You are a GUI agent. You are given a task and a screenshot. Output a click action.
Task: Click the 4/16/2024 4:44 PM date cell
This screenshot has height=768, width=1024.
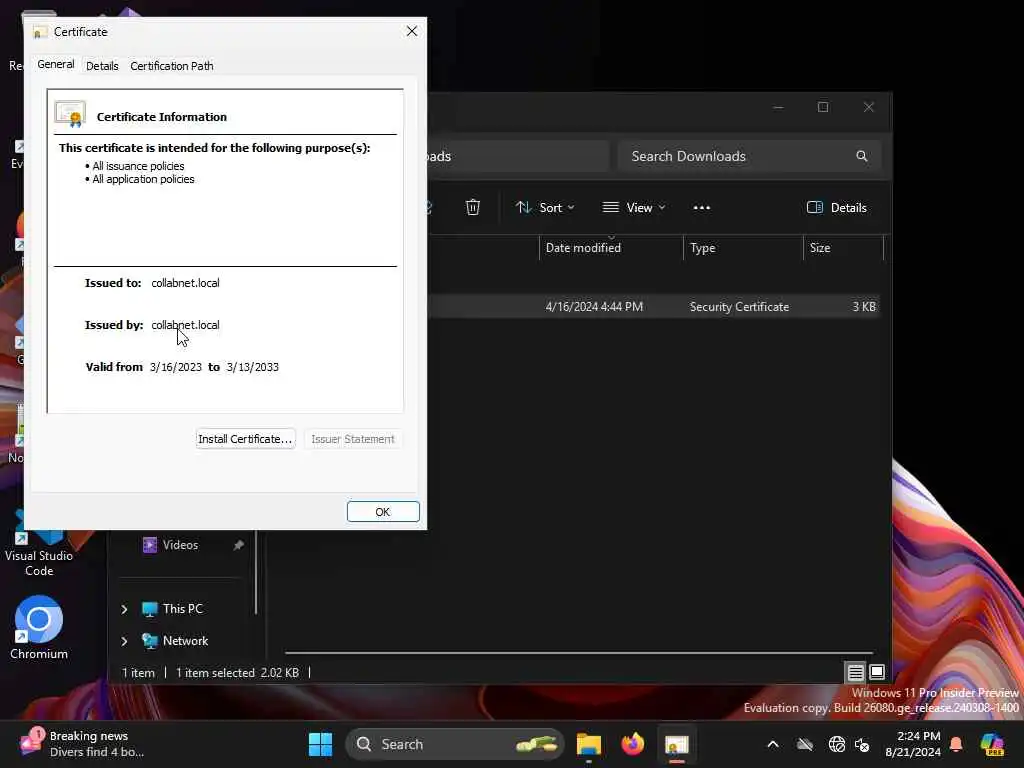(594, 306)
